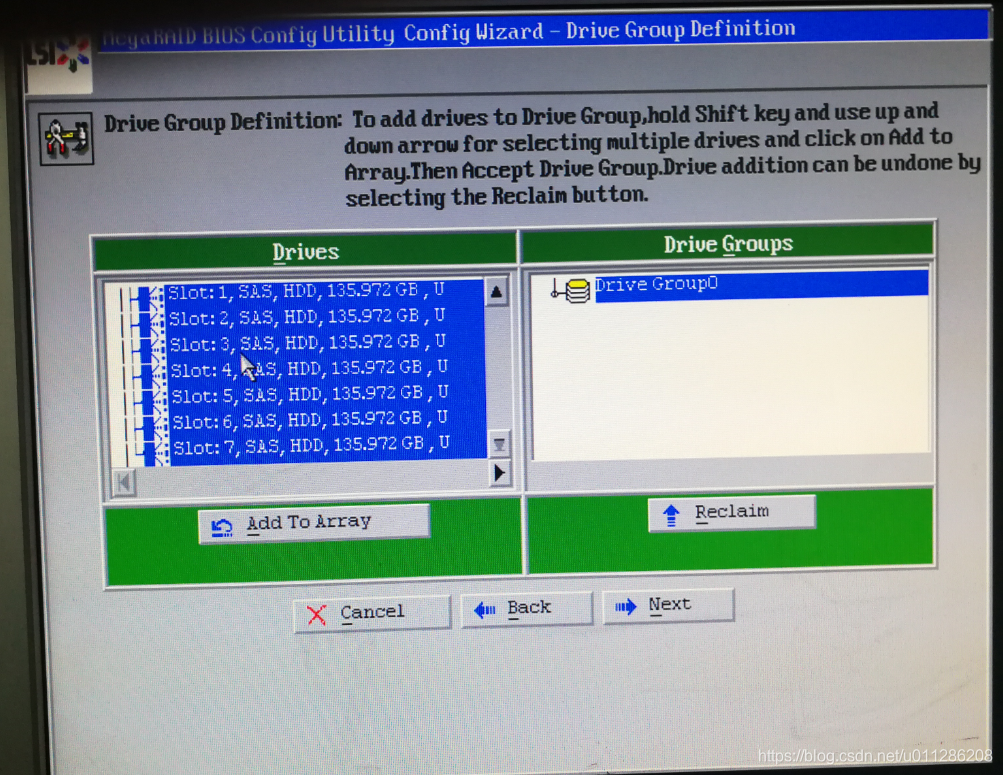Click the drives list scroll left arrow
Screen dimensions: 1003x775
(x=123, y=482)
